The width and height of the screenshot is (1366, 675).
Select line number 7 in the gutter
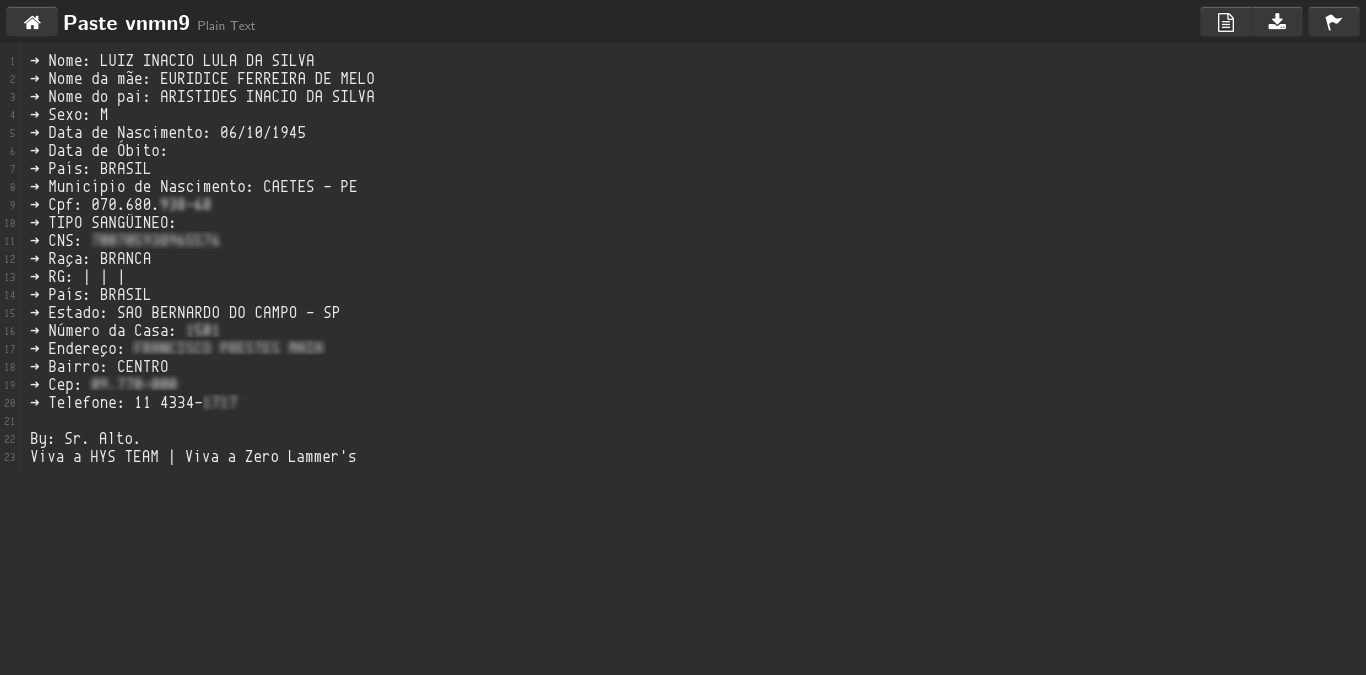tap(12, 169)
